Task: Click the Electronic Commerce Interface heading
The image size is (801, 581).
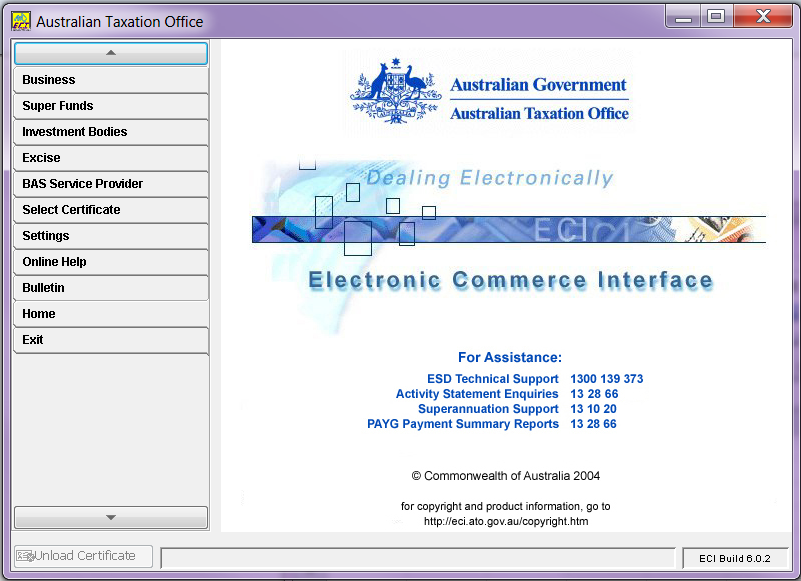Action: click(x=510, y=280)
